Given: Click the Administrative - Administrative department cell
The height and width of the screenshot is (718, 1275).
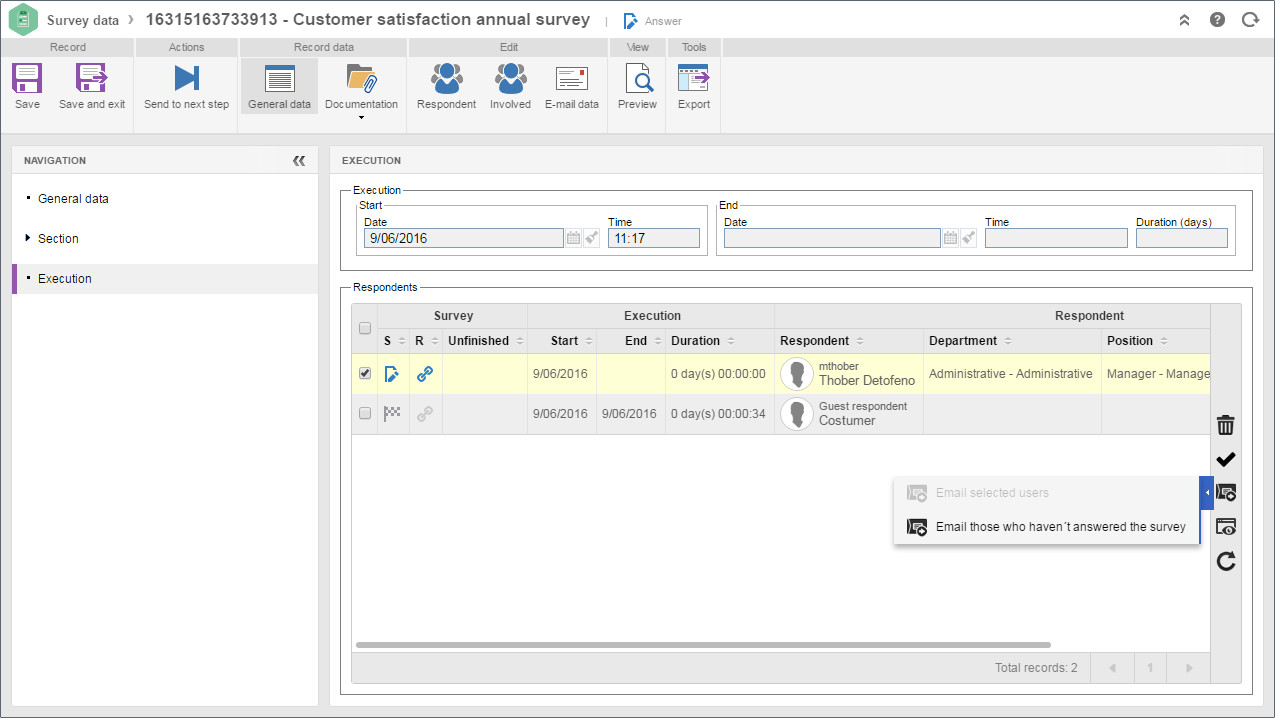Looking at the screenshot, I should click(x=1011, y=374).
